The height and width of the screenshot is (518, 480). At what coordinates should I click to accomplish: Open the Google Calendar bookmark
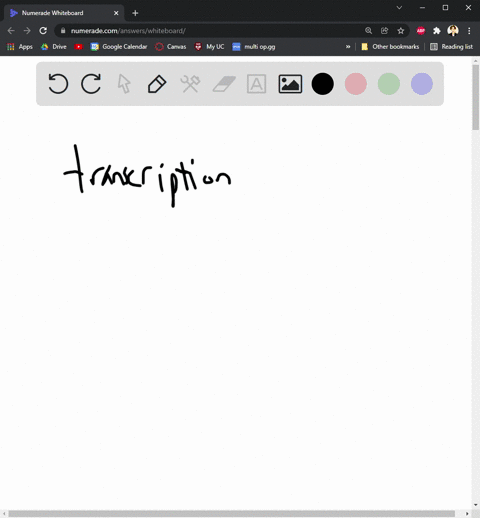point(119,47)
